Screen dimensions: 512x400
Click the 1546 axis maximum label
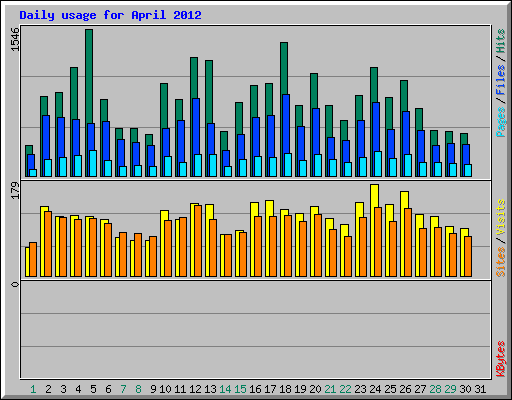click(x=16, y=40)
